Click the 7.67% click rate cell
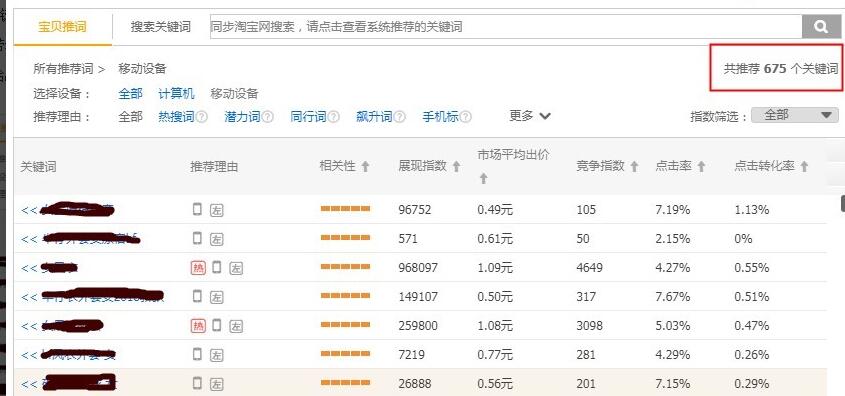The image size is (845, 396). (673, 297)
